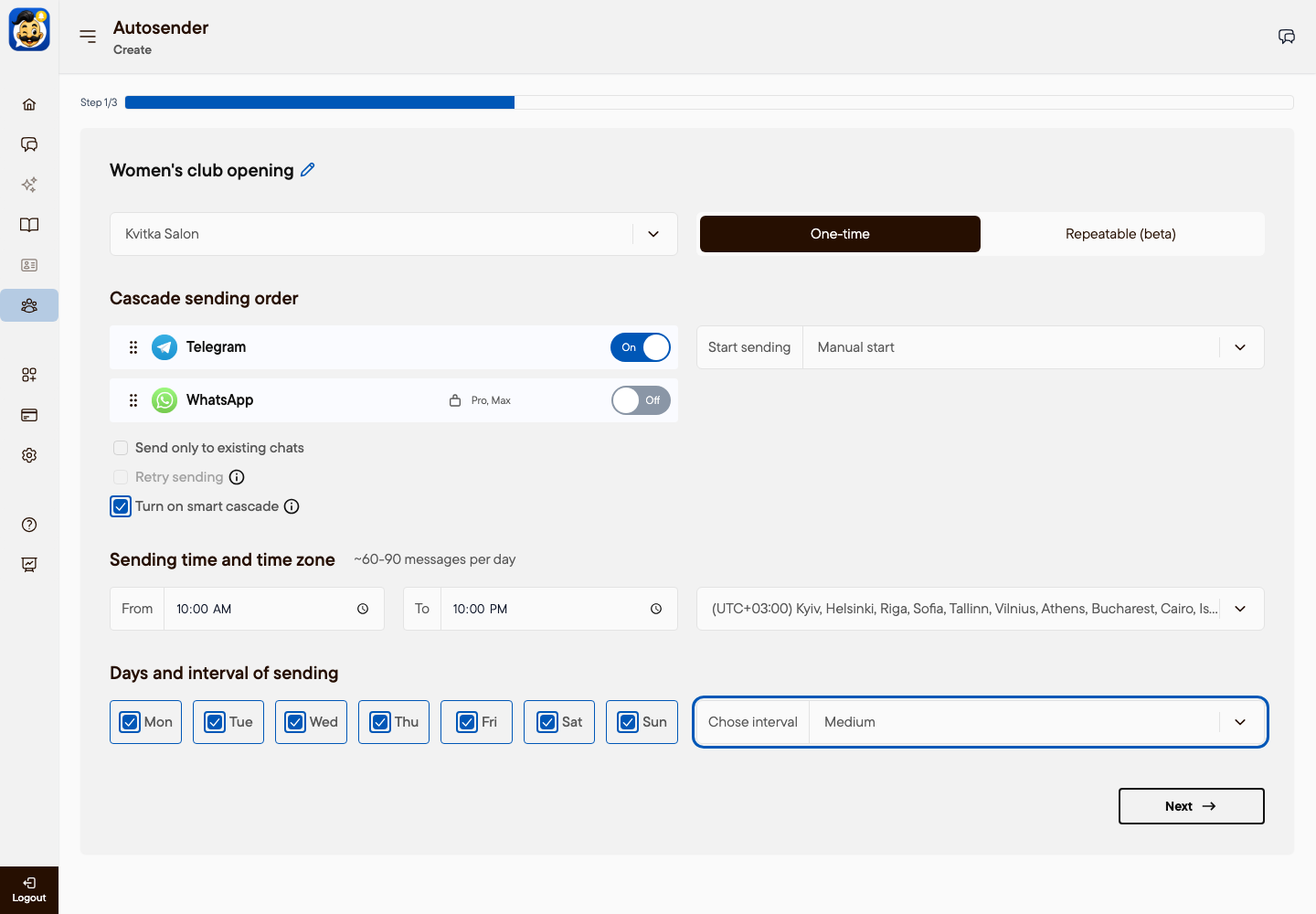Image resolution: width=1316 pixels, height=914 pixels.
Task: Turn off the Telegram toggle
Action: pyautogui.click(x=641, y=347)
